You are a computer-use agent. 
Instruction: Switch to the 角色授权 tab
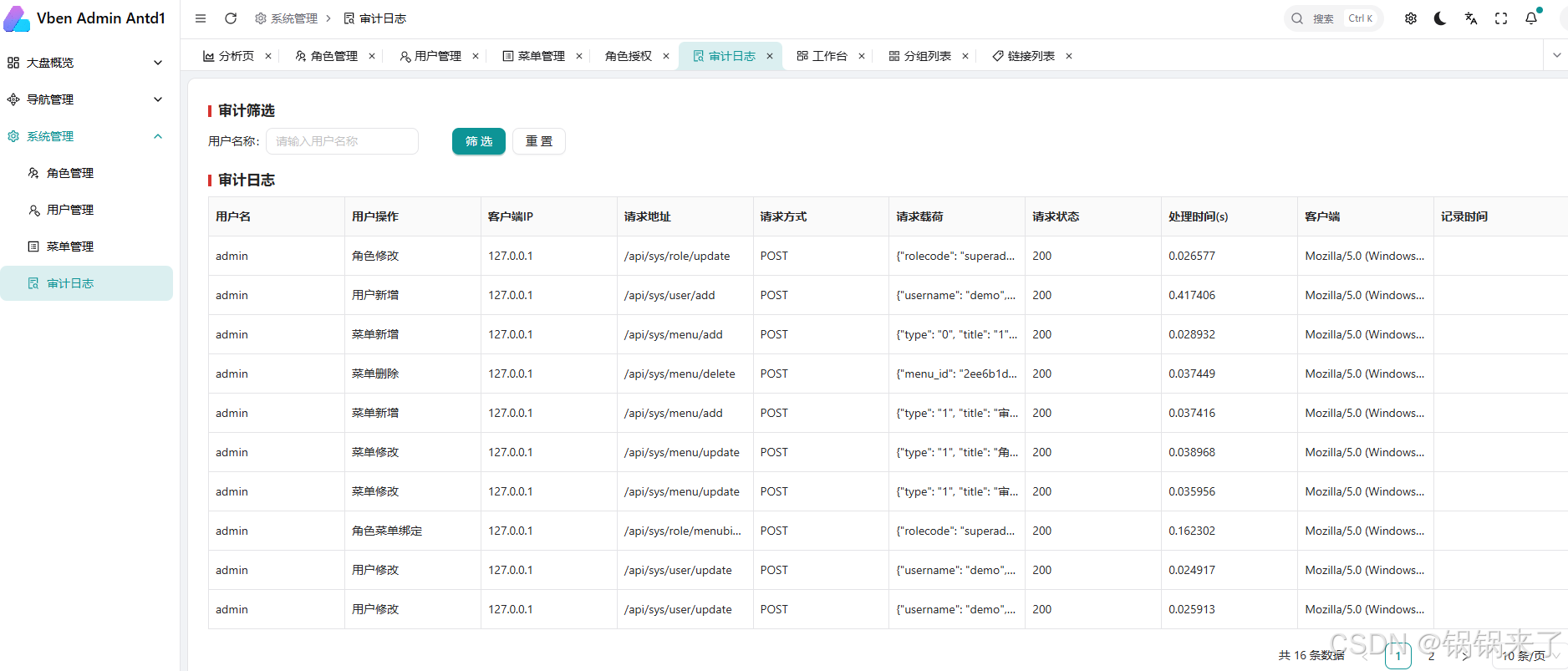(629, 56)
